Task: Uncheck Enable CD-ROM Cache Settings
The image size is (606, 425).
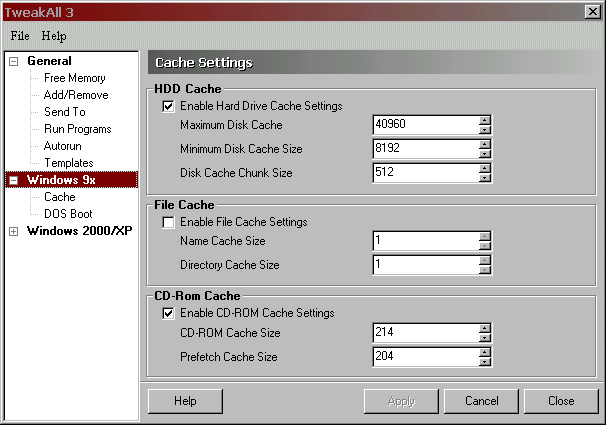Action: pos(168,313)
